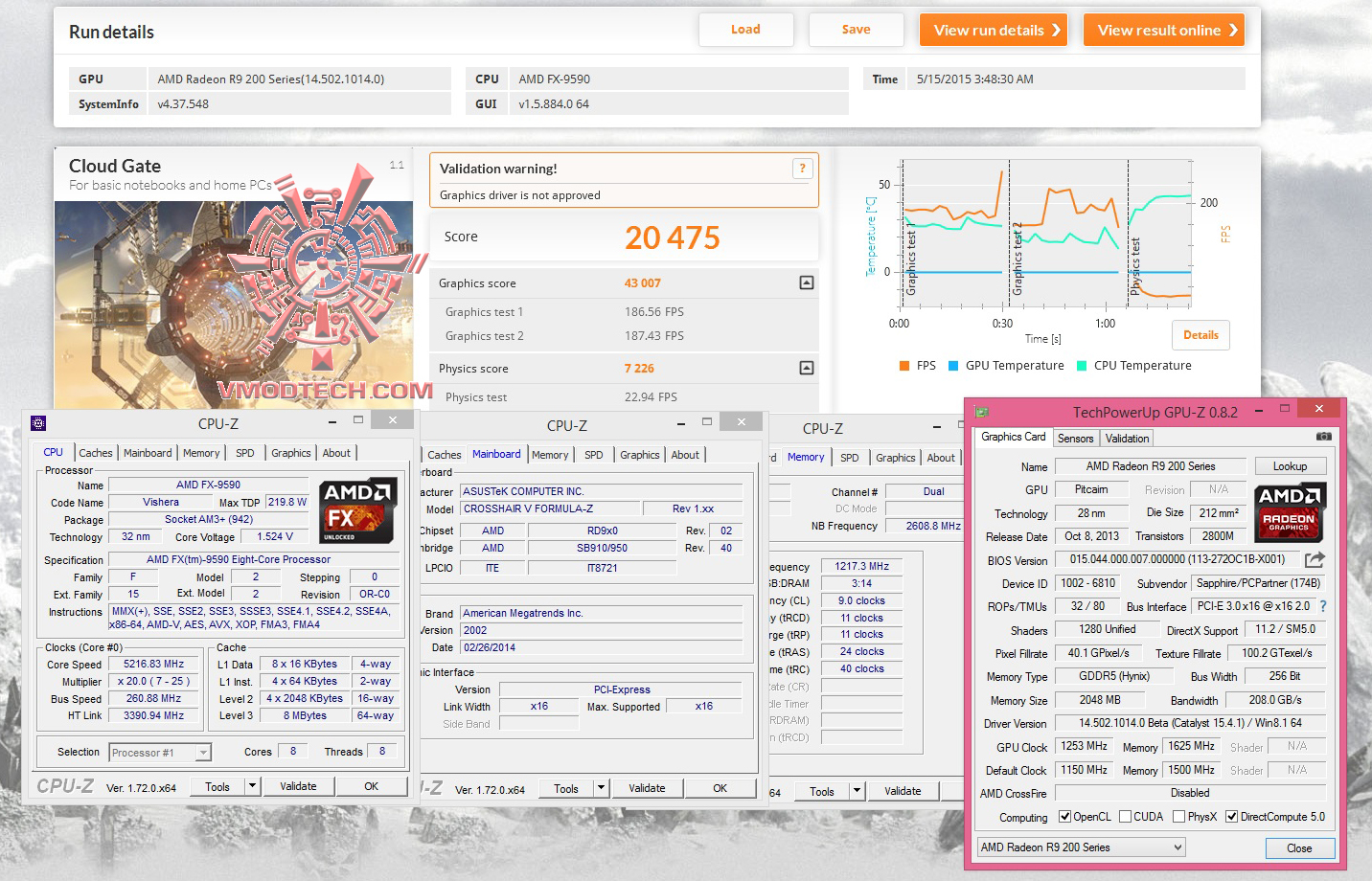Toggle the DirectCompute 5.0 checkbox

(1231, 817)
